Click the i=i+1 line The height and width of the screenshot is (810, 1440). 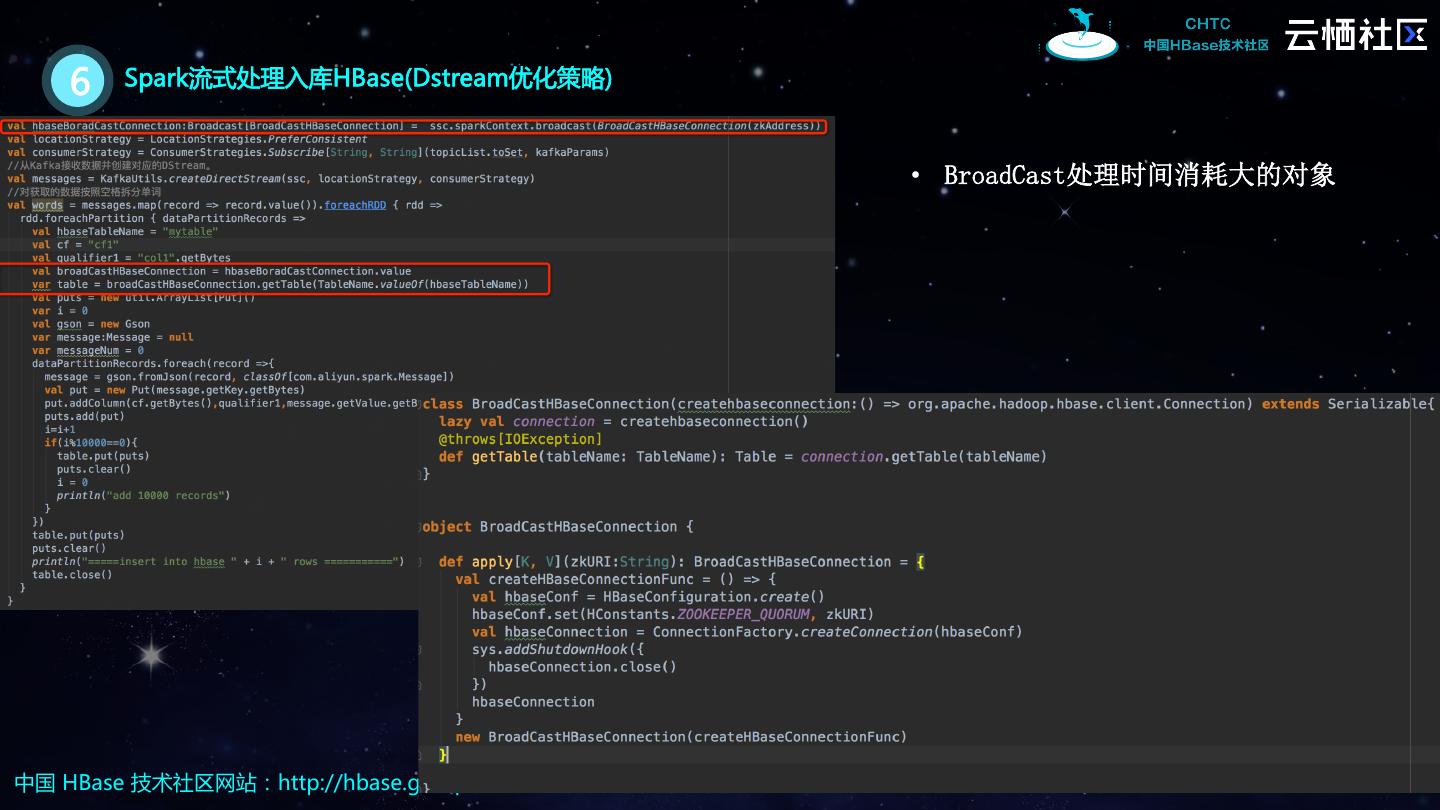pyautogui.click(x=60, y=429)
